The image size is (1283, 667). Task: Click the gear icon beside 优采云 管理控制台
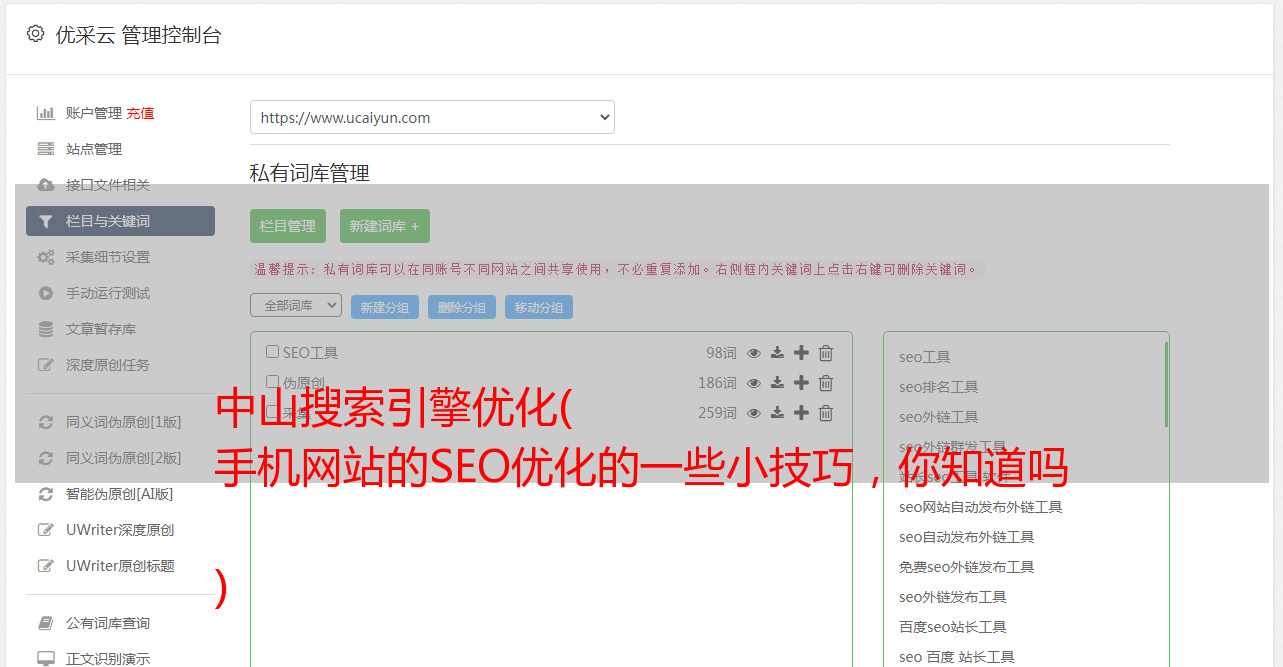click(x=36, y=34)
